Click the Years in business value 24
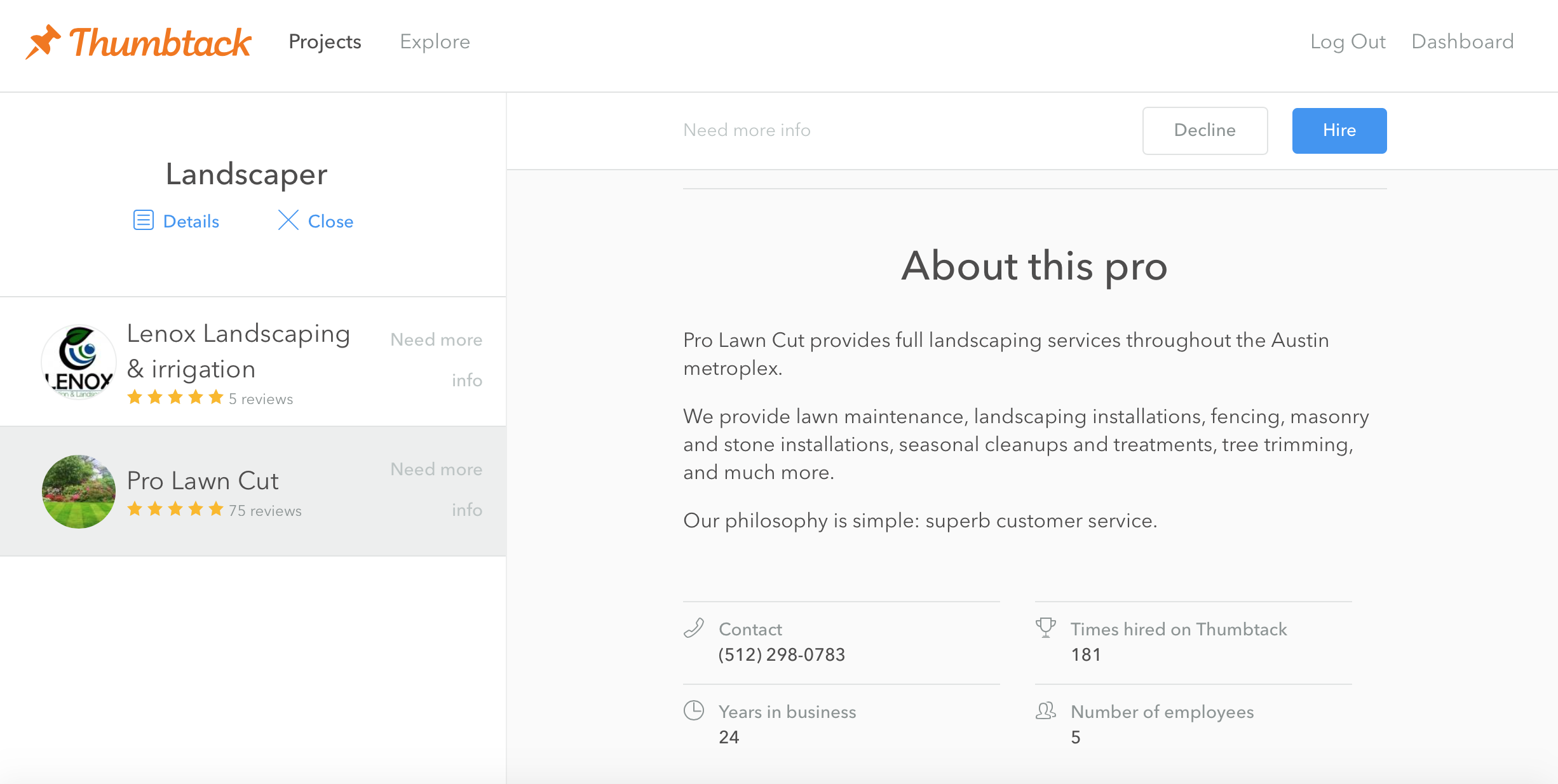This screenshot has height=784, width=1558. pyautogui.click(x=729, y=737)
